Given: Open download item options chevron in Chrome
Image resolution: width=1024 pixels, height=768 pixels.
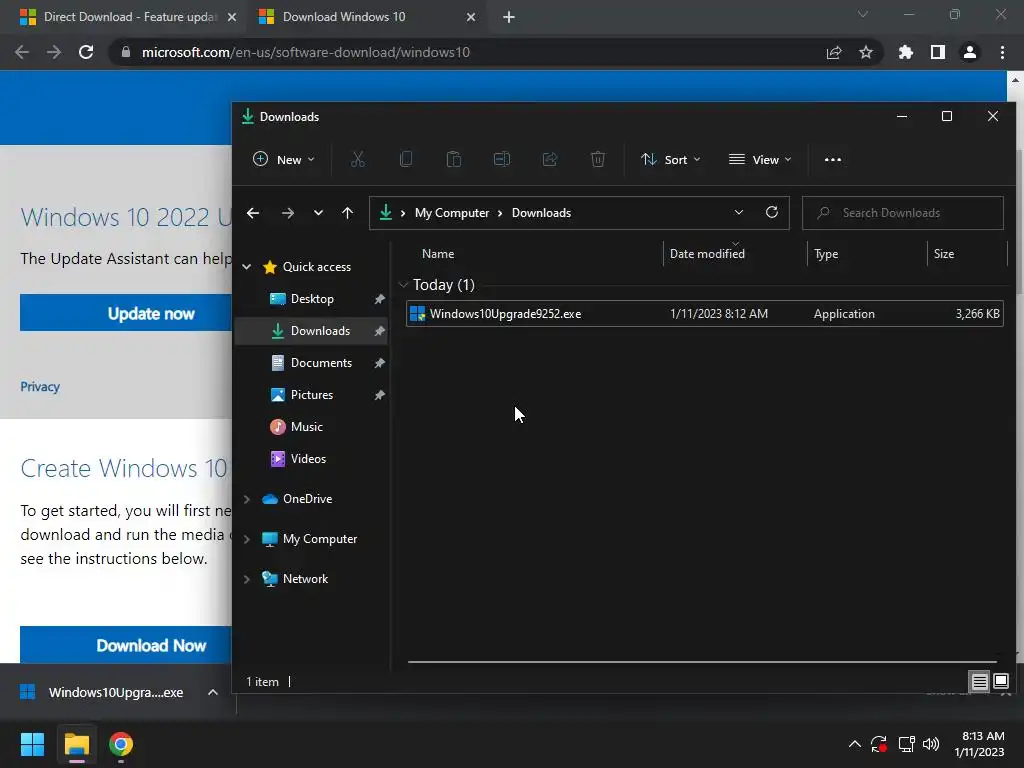Looking at the screenshot, I should [x=212, y=692].
